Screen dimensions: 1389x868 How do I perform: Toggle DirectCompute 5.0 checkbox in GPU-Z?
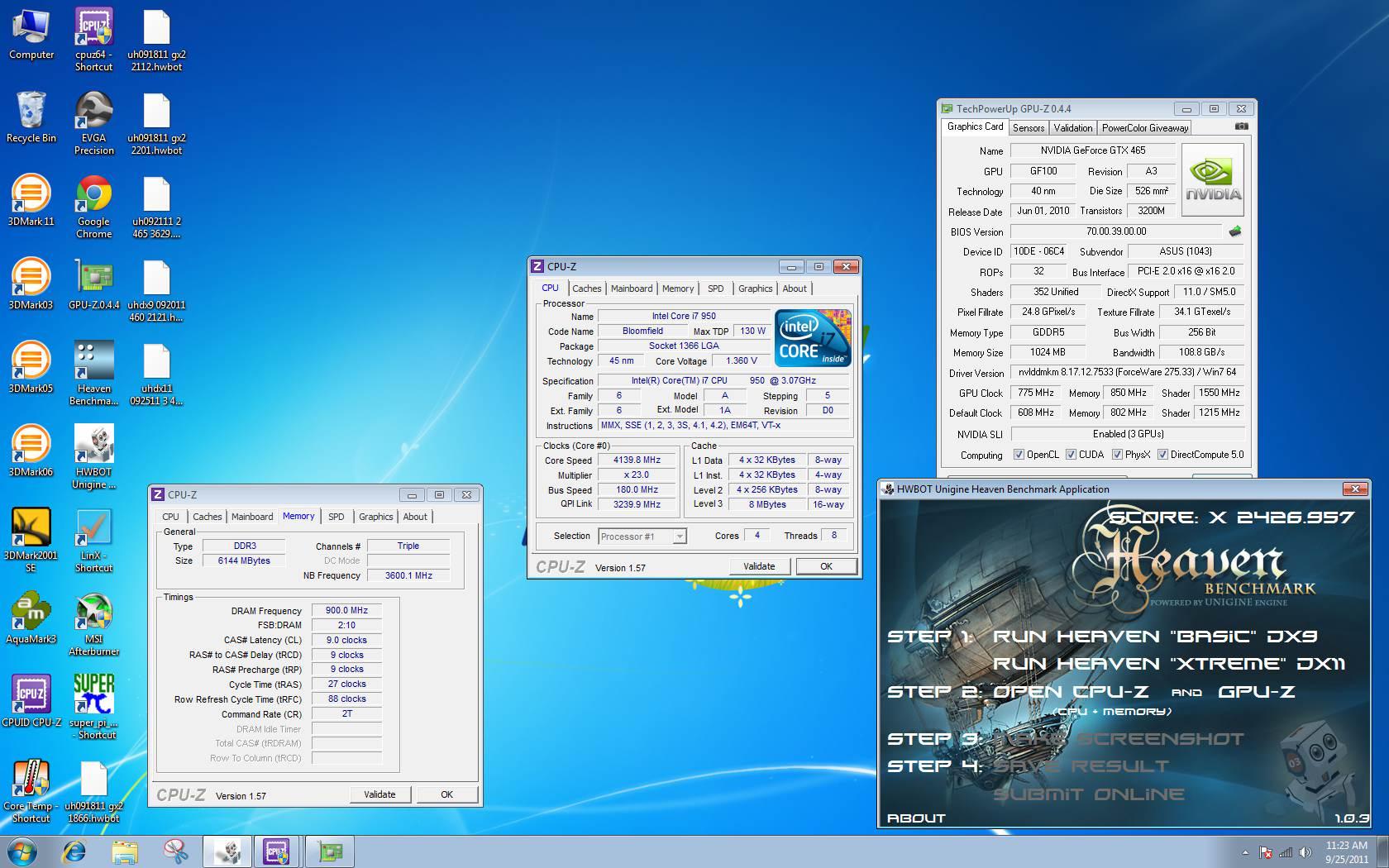[x=1162, y=455]
